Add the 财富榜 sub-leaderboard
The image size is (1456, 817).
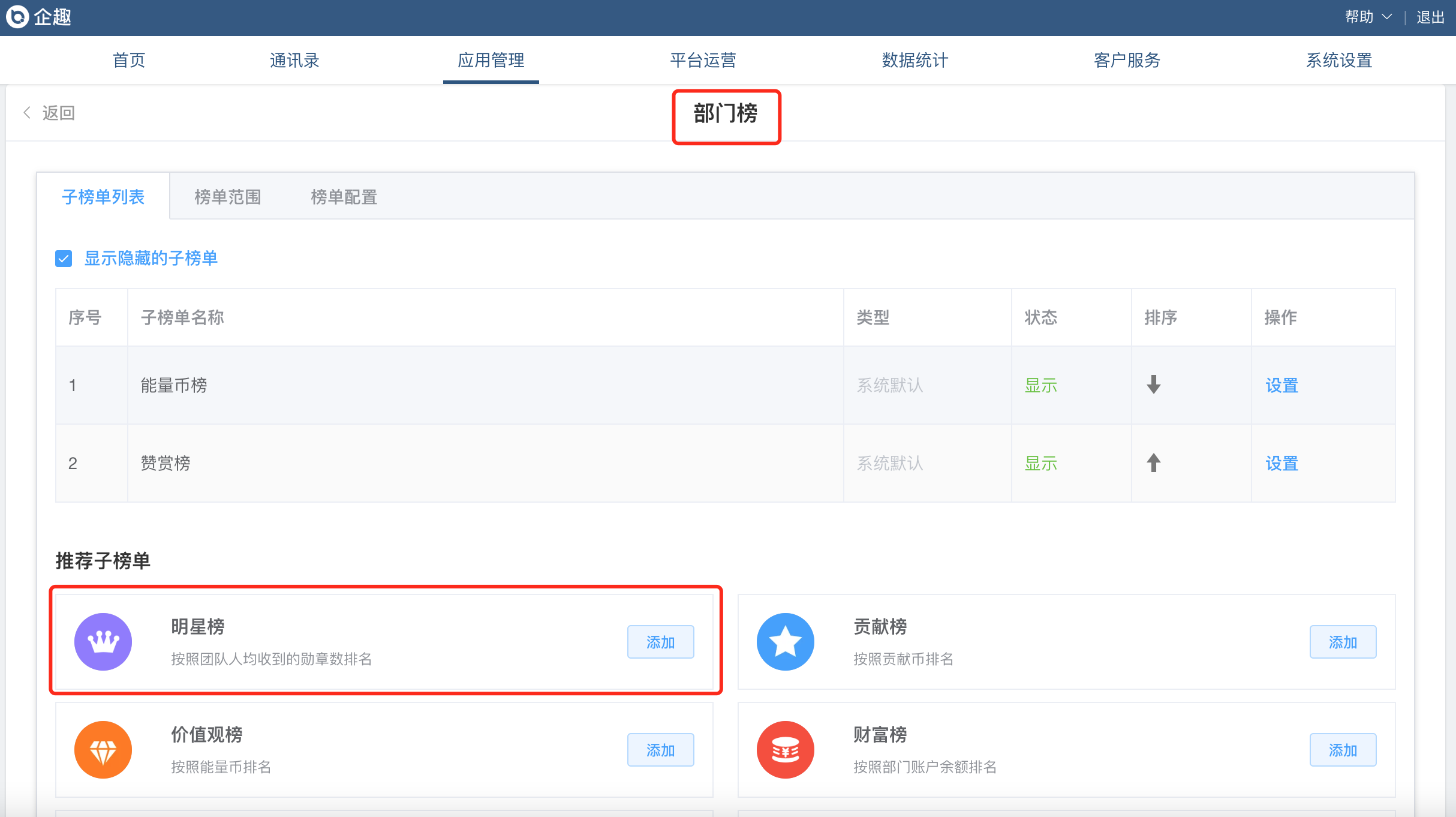pyautogui.click(x=1342, y=750)
